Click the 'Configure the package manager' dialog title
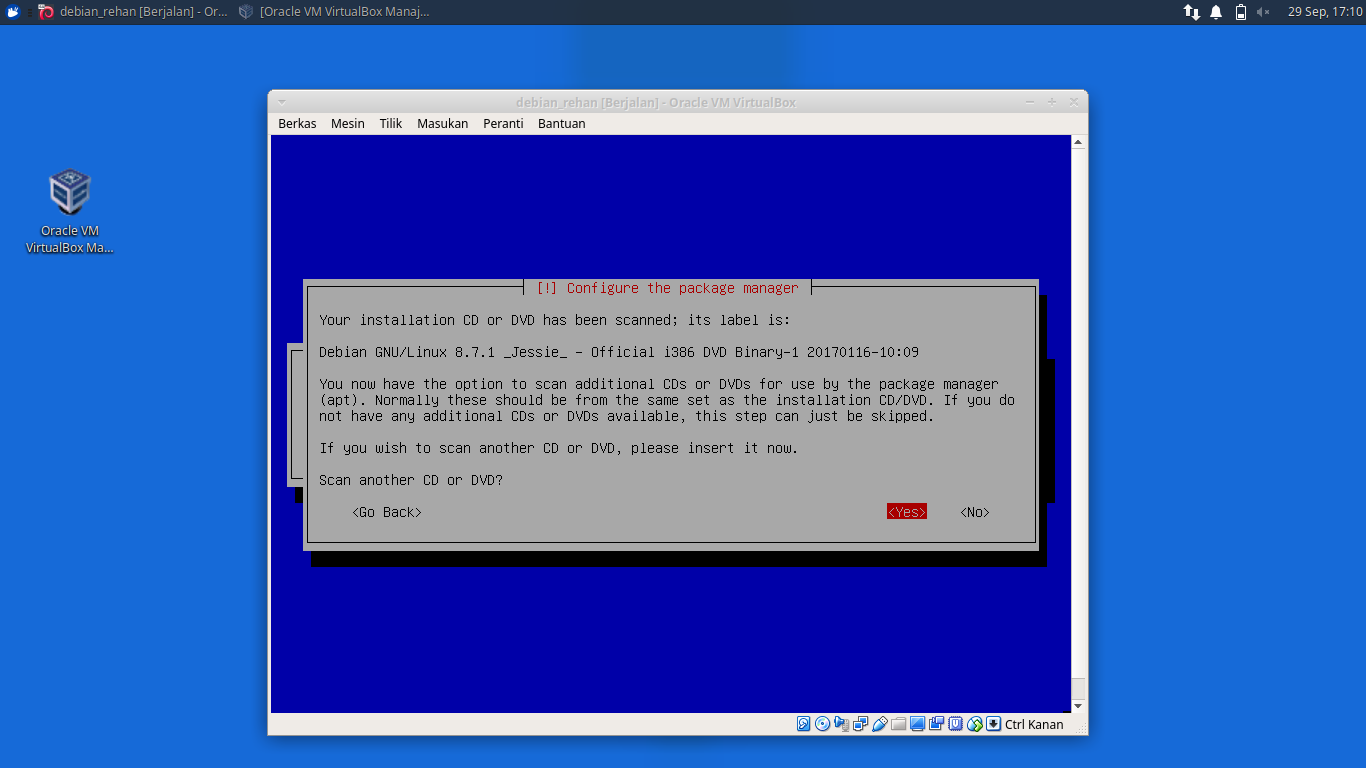Image resolution: width=1366 pixels, height=768 pixels. coord(667,288)
